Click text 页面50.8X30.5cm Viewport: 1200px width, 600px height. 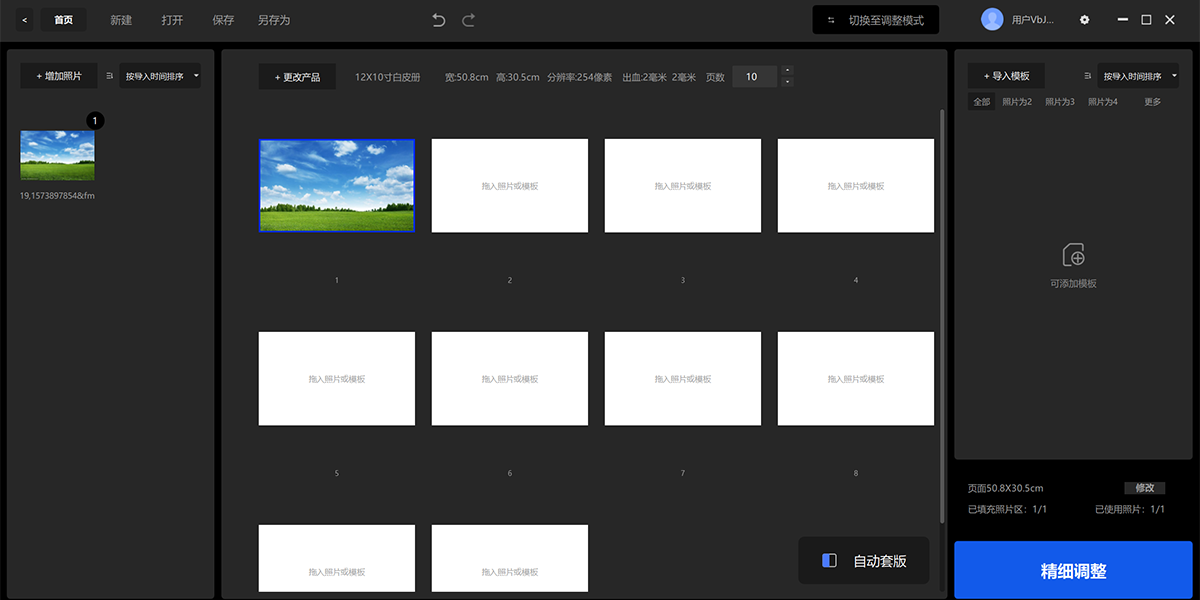pos(1006,489)
